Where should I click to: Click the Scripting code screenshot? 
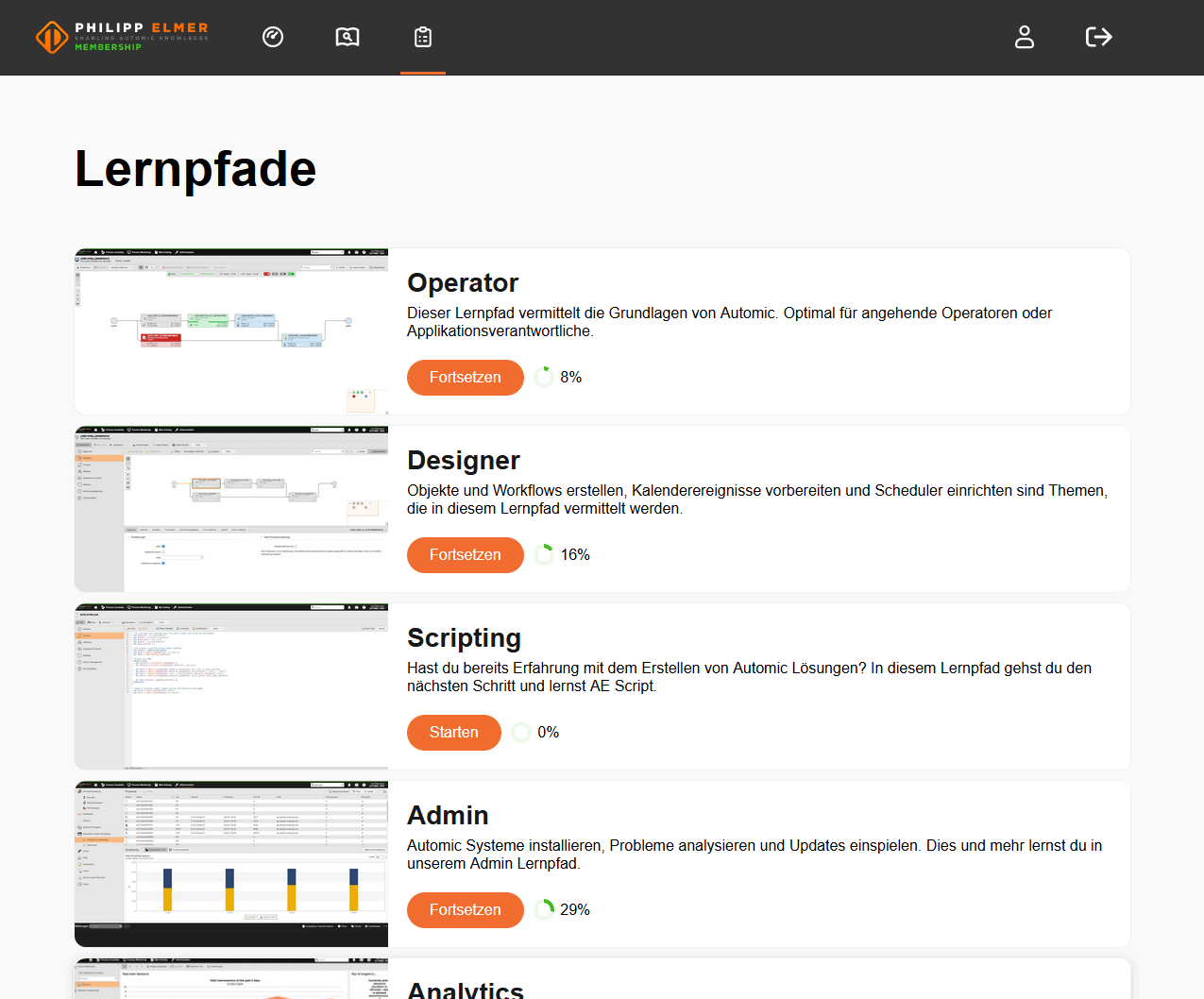[x=231, y=686]
